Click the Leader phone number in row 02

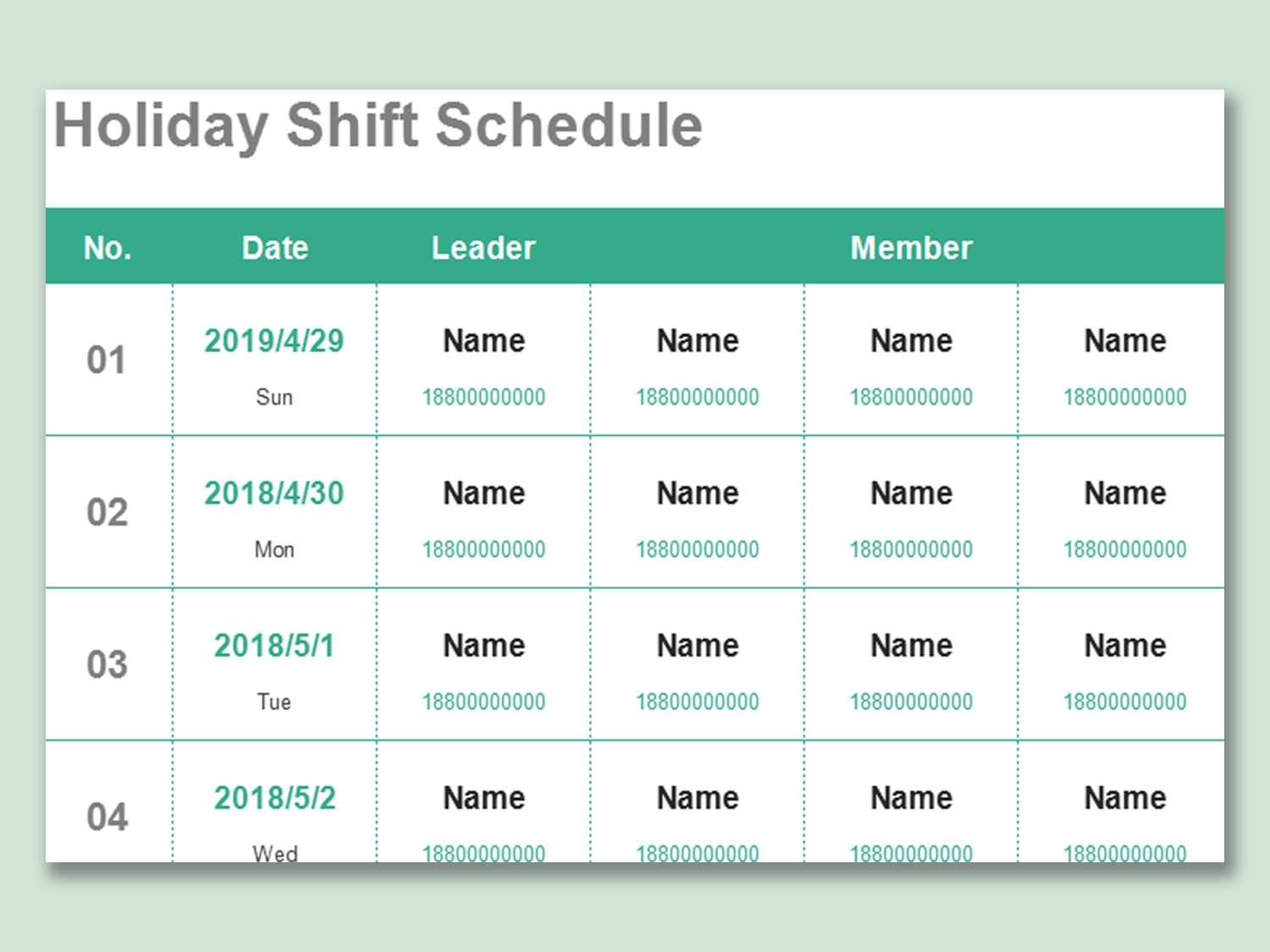pos(483,549)
